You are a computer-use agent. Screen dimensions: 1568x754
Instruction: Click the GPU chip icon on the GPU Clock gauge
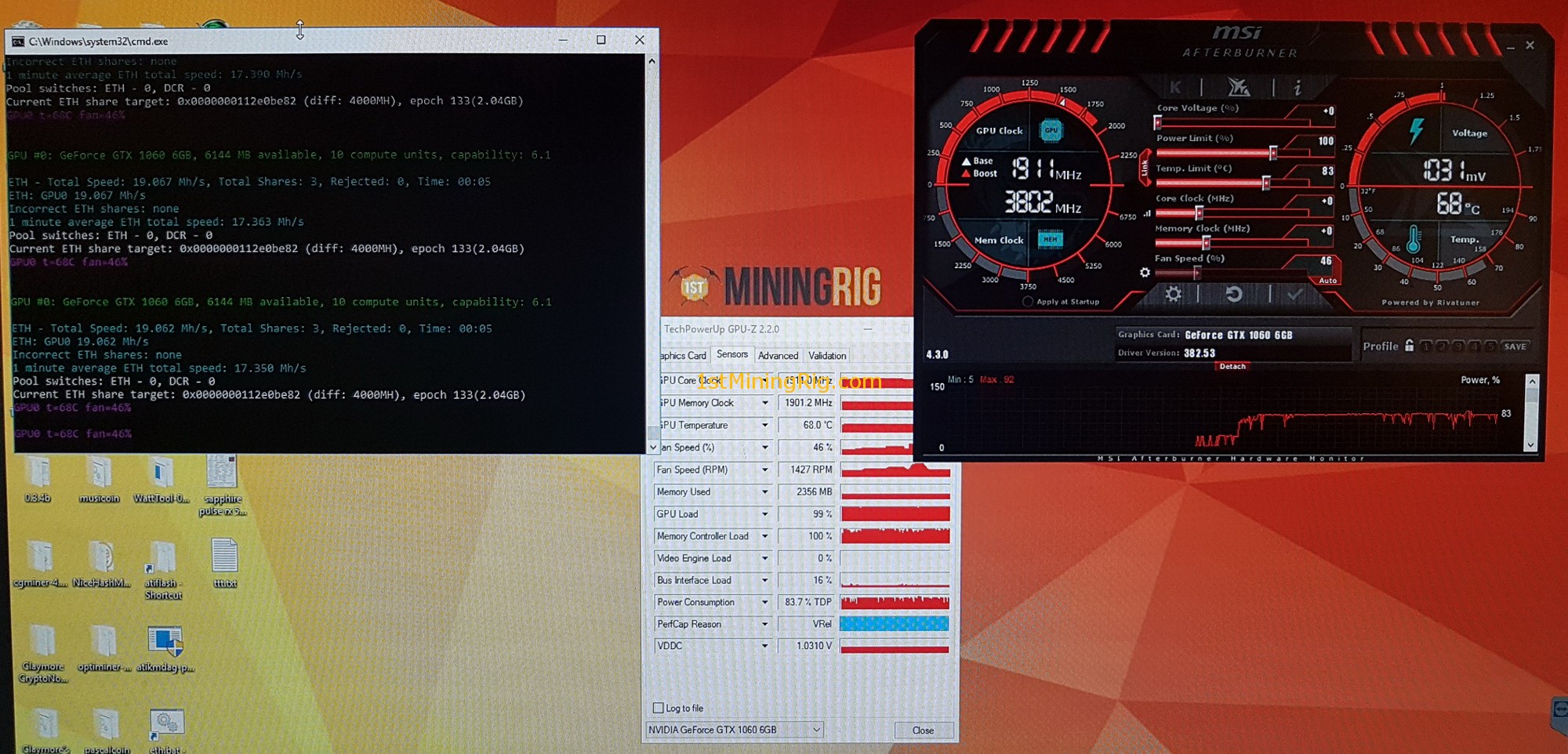(x=1051, y=130)
